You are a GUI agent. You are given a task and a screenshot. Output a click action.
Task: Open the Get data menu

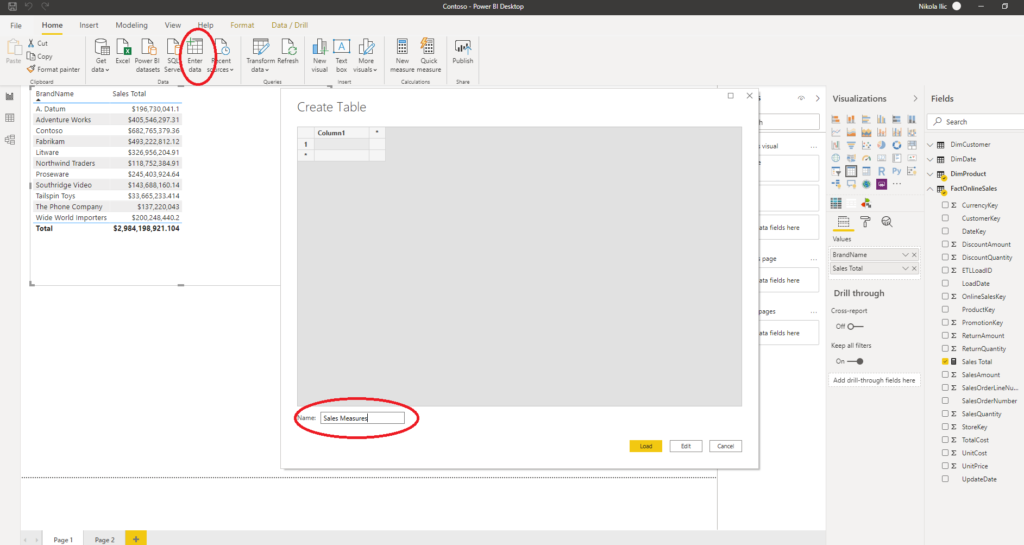tap(101, 55)
